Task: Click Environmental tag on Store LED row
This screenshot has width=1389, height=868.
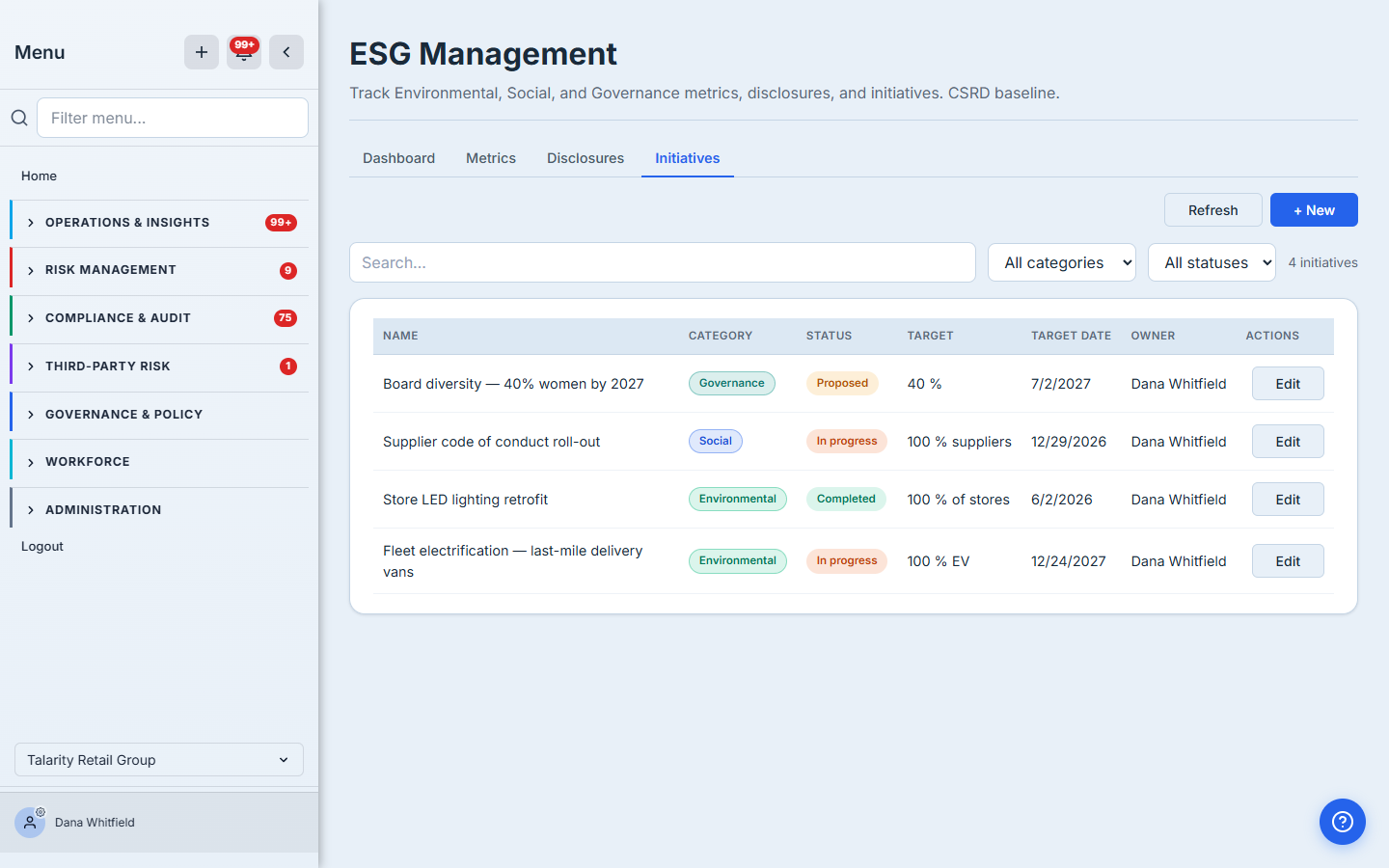Action: tap(738, 500)
